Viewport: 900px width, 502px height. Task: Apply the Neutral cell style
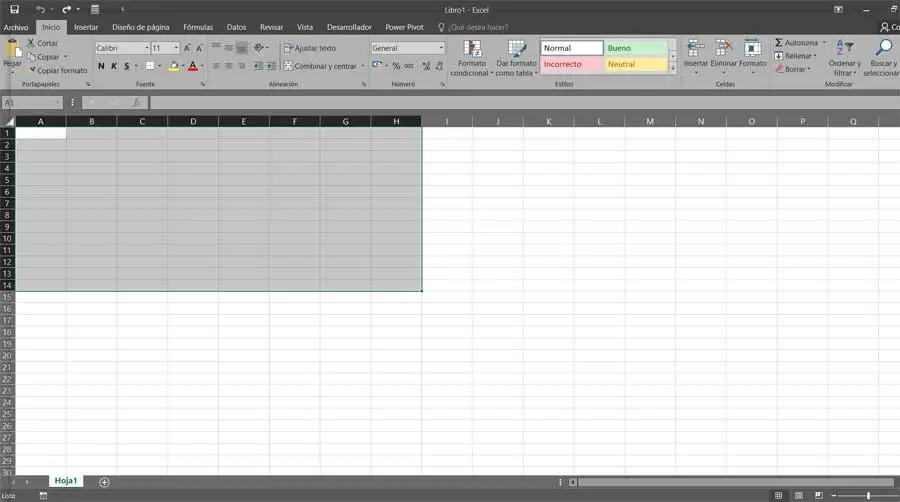point(636,64)
